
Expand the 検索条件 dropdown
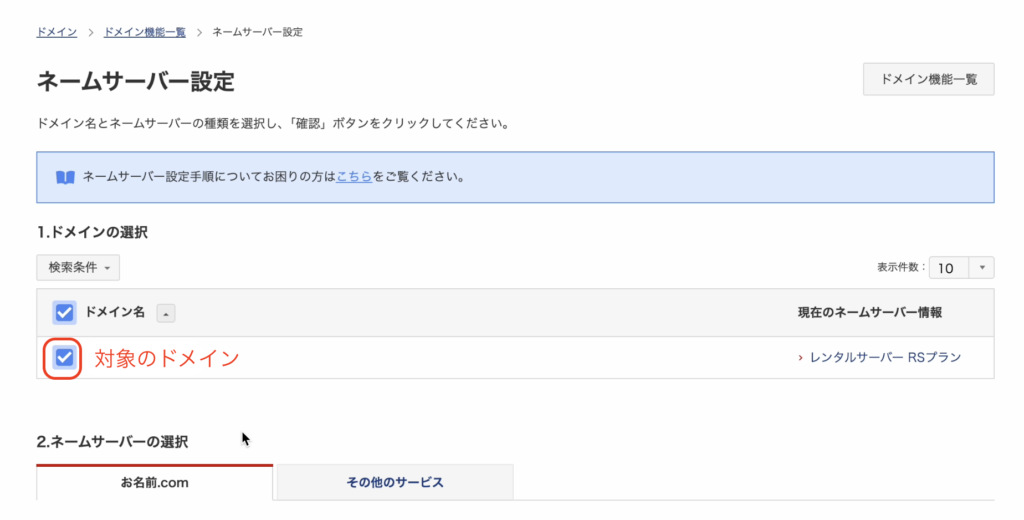coord(78,267)
